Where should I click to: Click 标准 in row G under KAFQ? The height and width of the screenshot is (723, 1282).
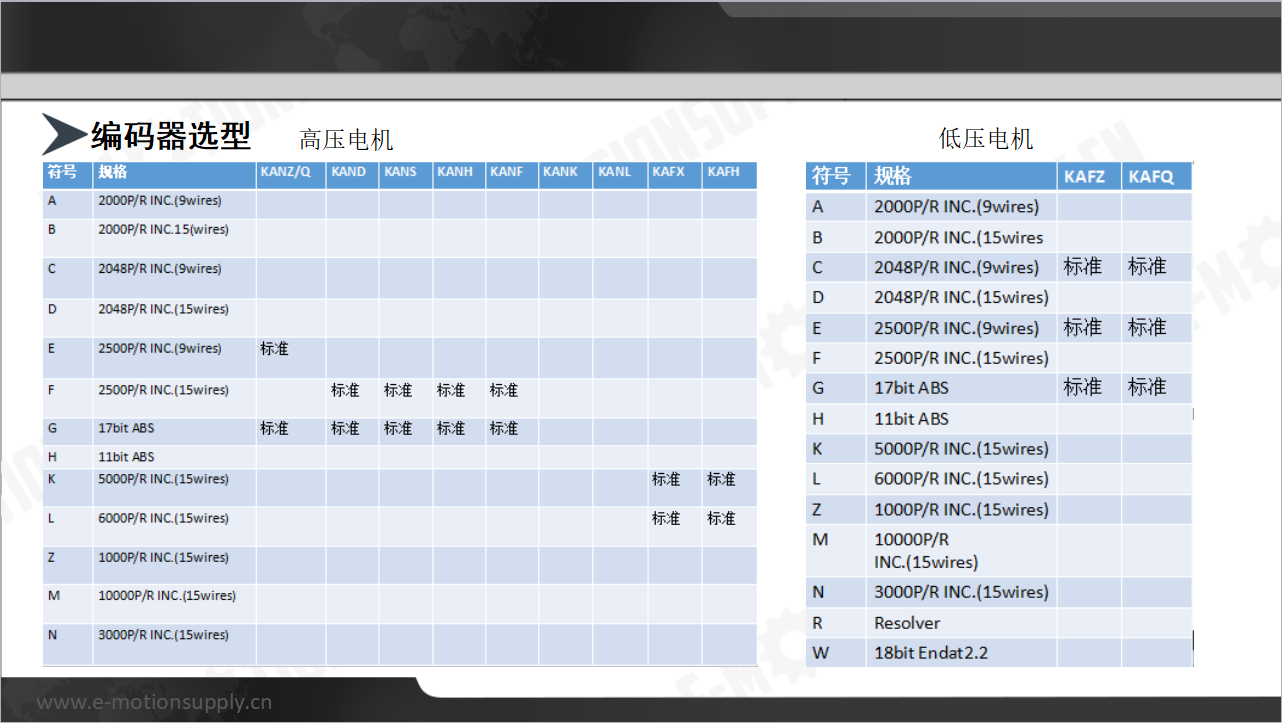(1147, 386)
